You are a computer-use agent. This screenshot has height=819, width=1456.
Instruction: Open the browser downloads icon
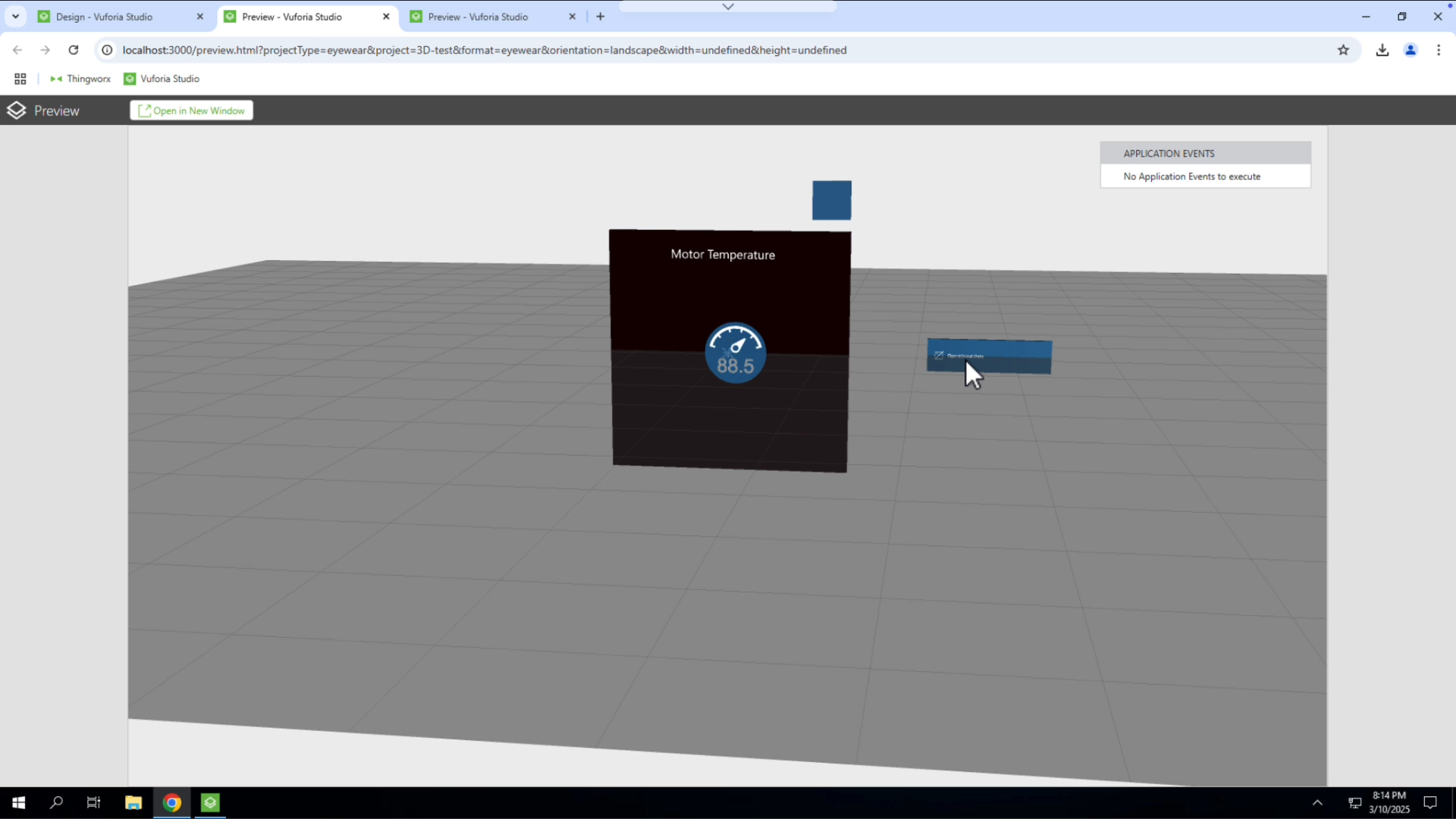tap(1382, 50)
